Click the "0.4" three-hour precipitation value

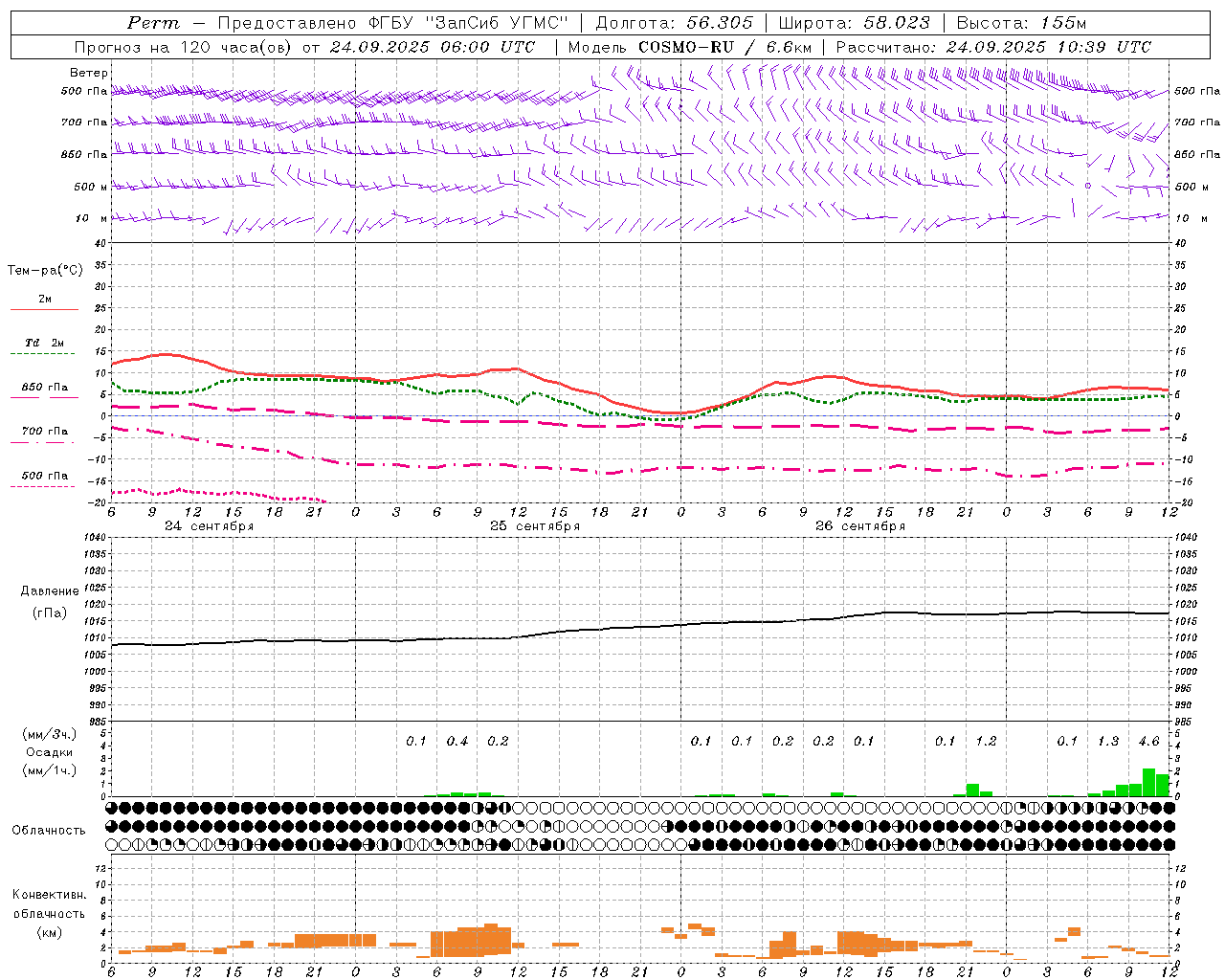pos(457,742)
